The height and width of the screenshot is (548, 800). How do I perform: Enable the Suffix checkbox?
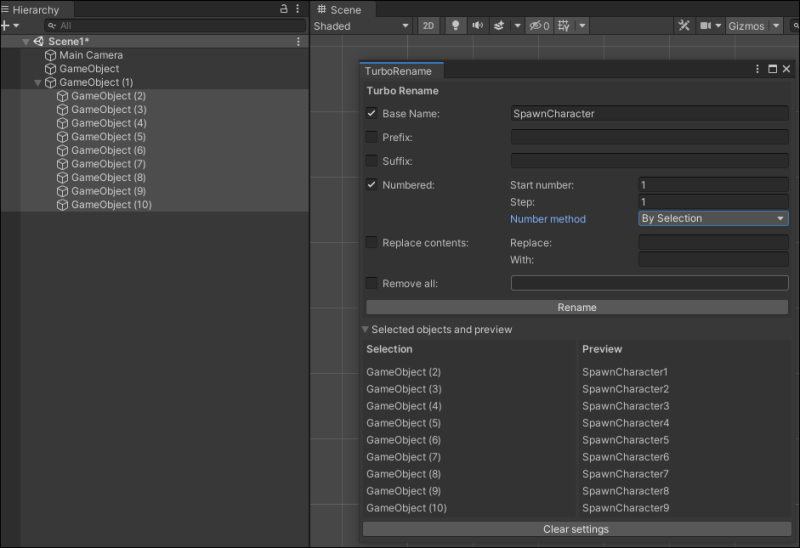[371, 161]
